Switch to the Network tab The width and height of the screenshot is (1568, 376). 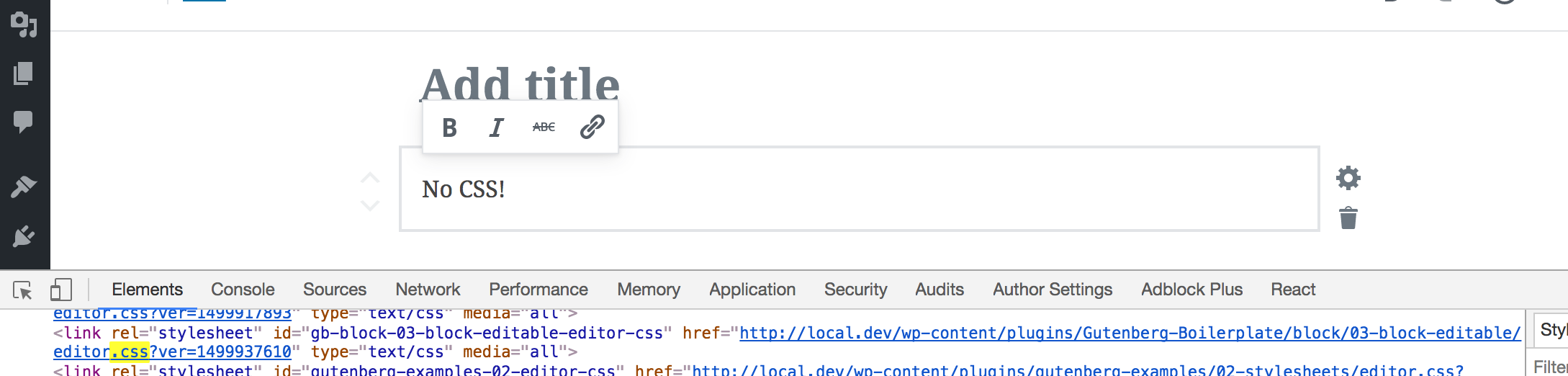point(428,290)
